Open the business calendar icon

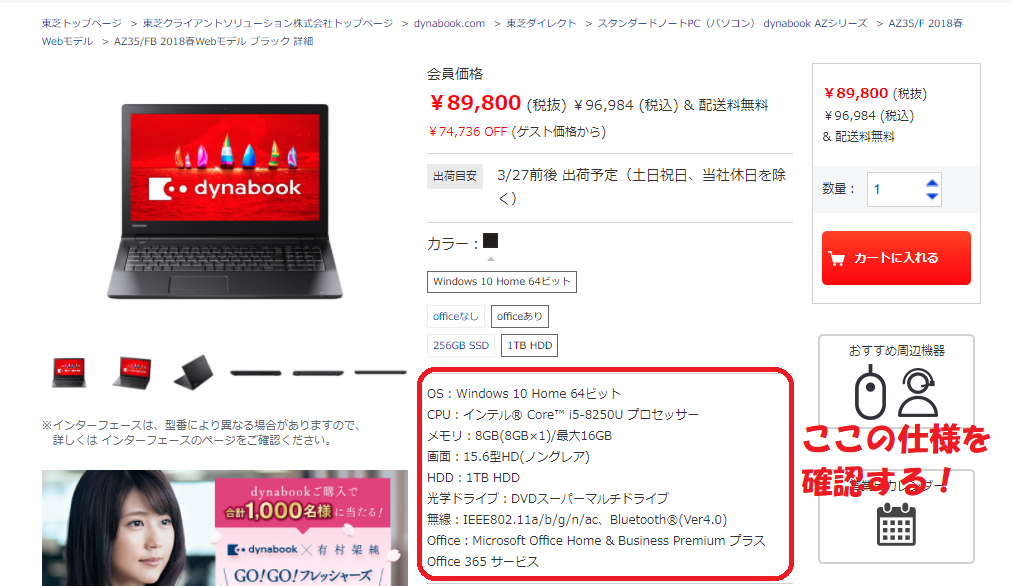pos(896,523)
